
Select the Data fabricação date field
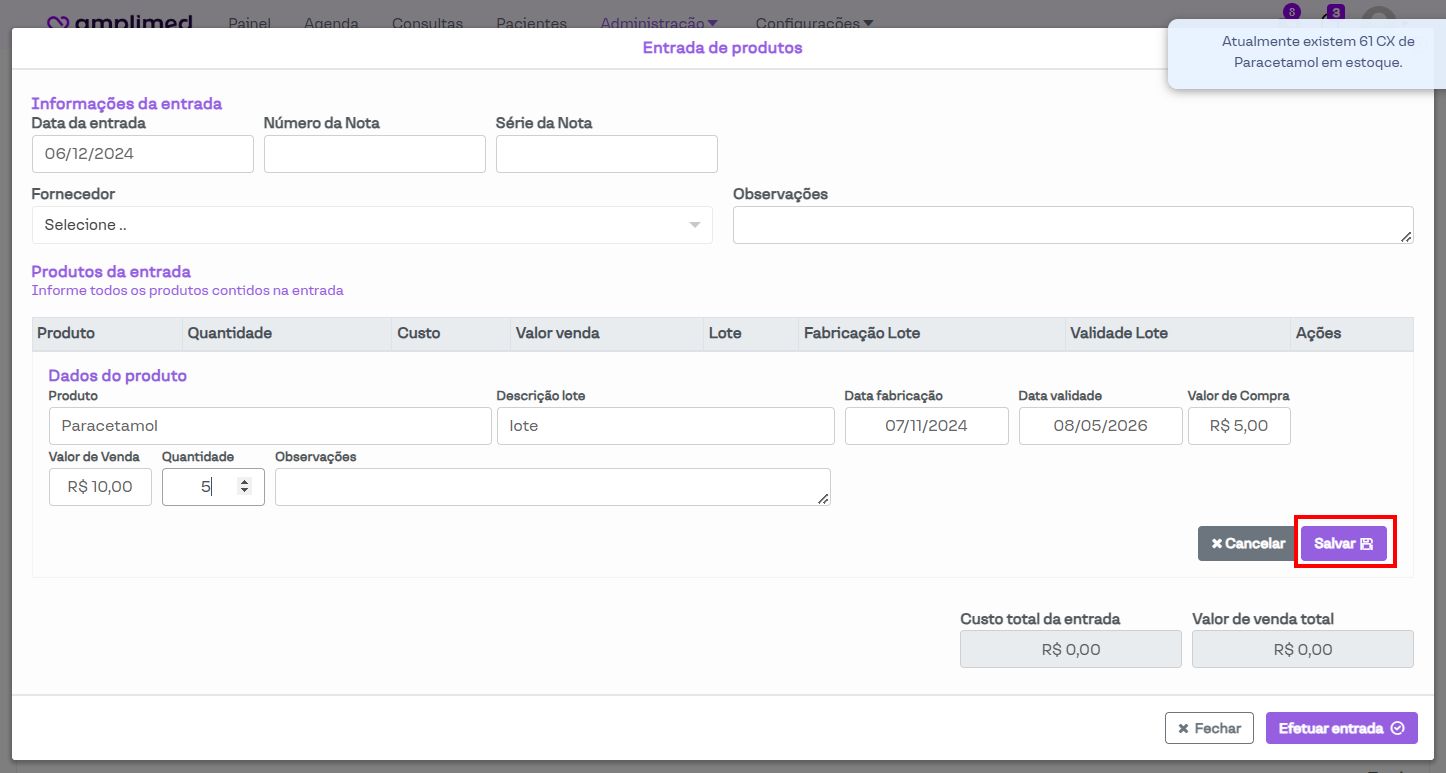[926, 426]
